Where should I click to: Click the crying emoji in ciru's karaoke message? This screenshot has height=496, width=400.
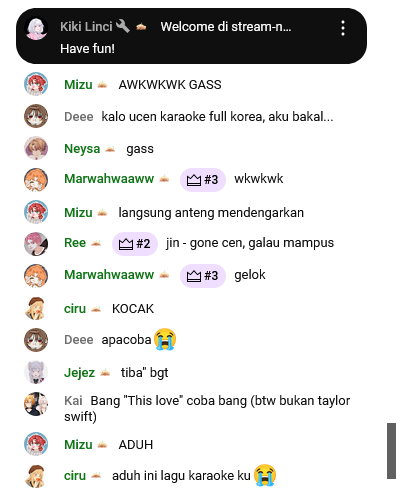click(265, 475)
